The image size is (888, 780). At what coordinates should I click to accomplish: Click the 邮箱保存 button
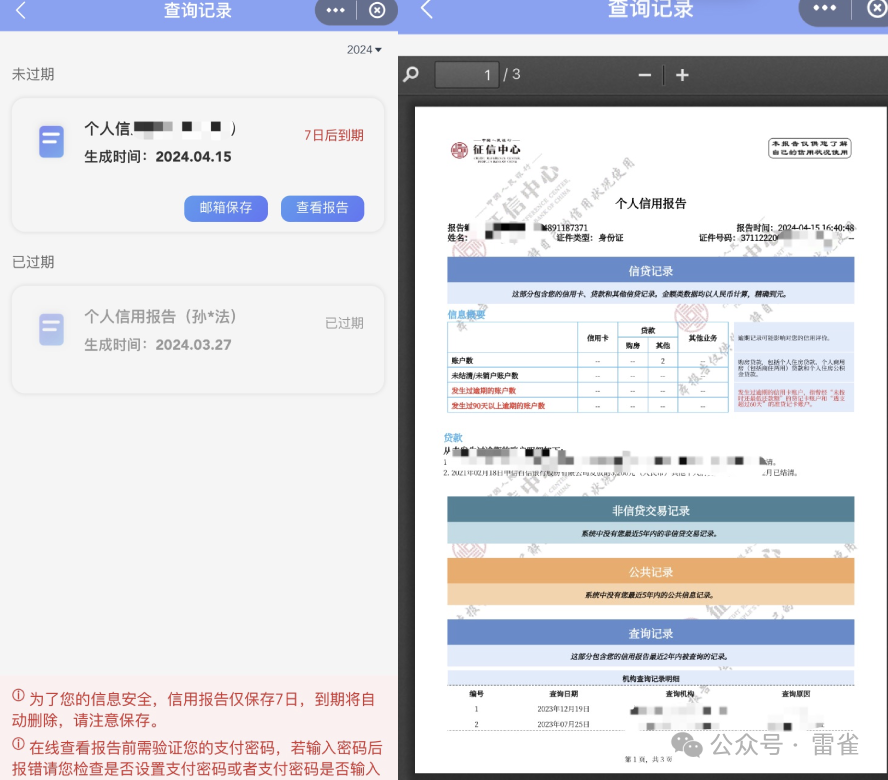point(225,208)
